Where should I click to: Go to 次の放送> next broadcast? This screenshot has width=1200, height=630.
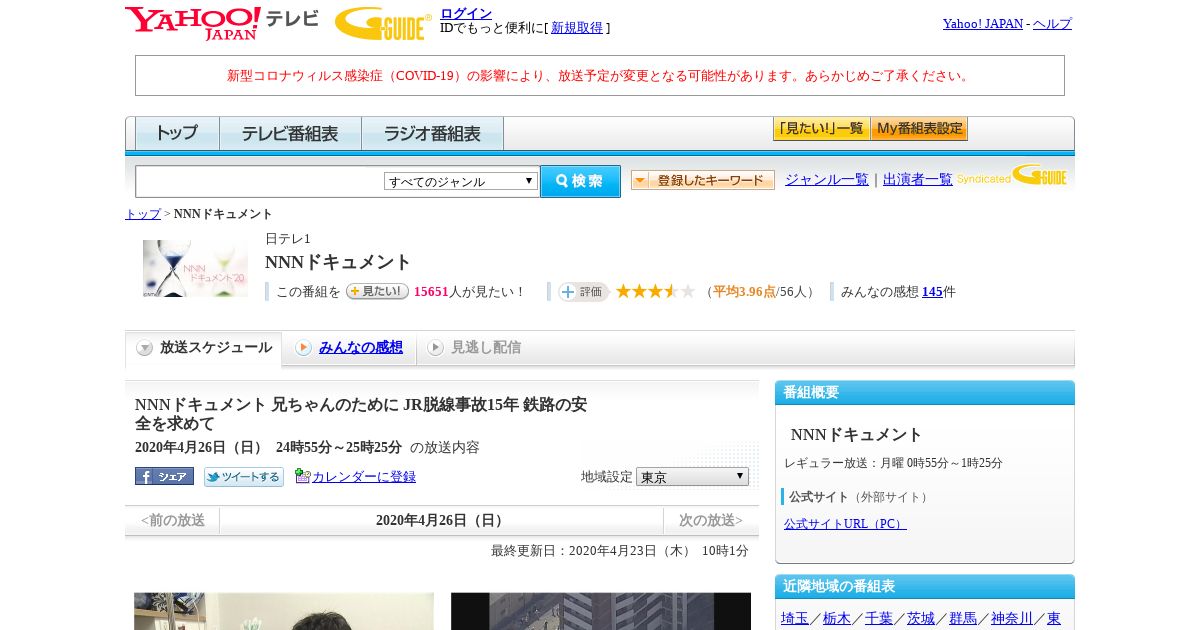711,520
